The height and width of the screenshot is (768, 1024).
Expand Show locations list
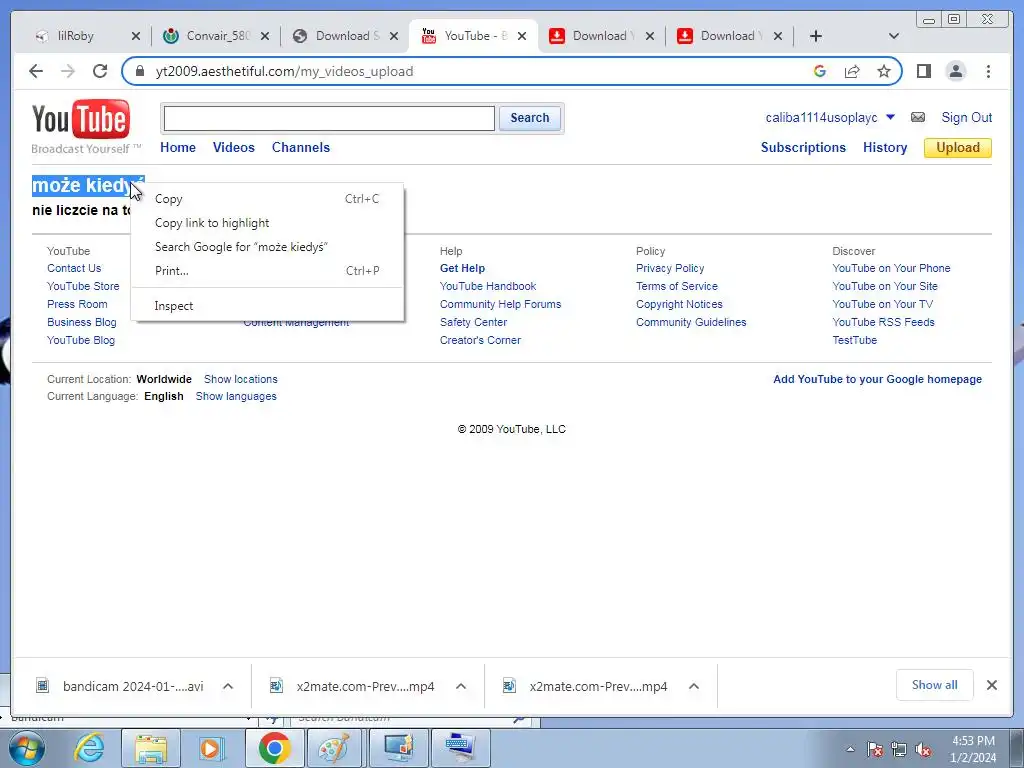click(x=240, y=379)
